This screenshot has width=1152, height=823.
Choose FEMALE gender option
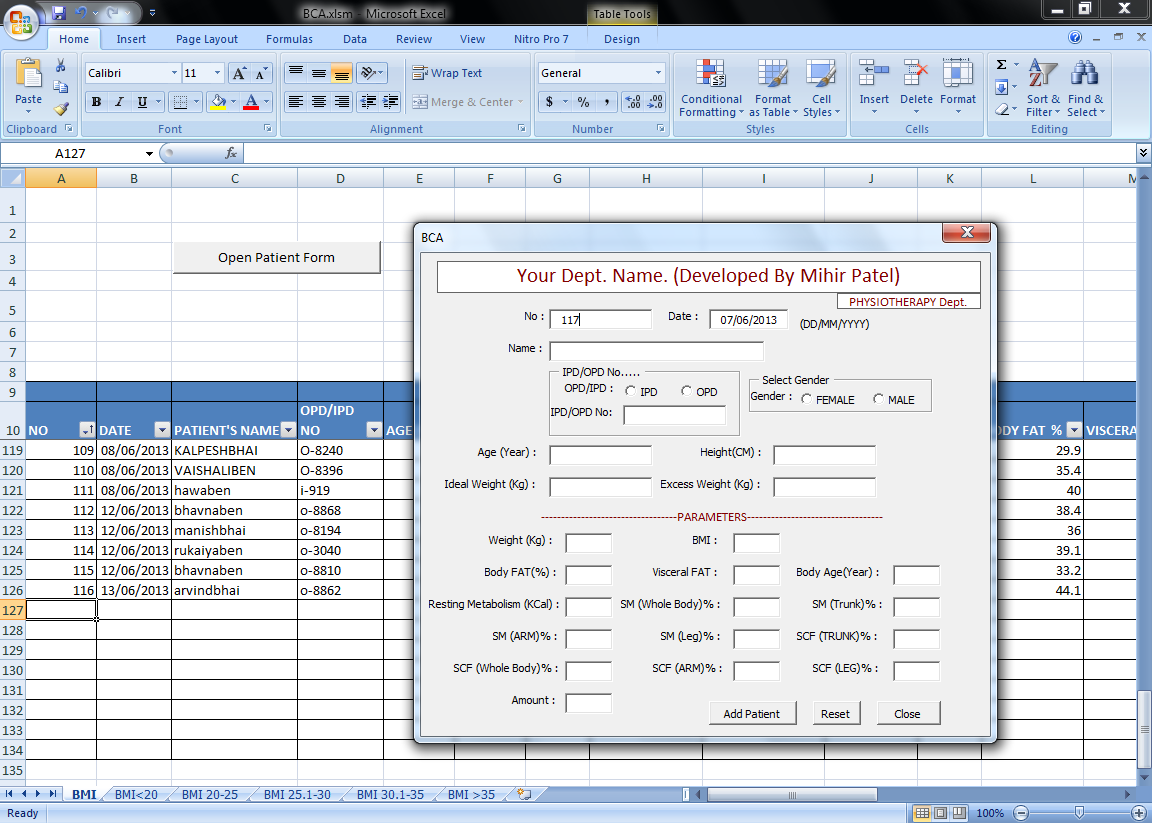click(x=807, y=399)
